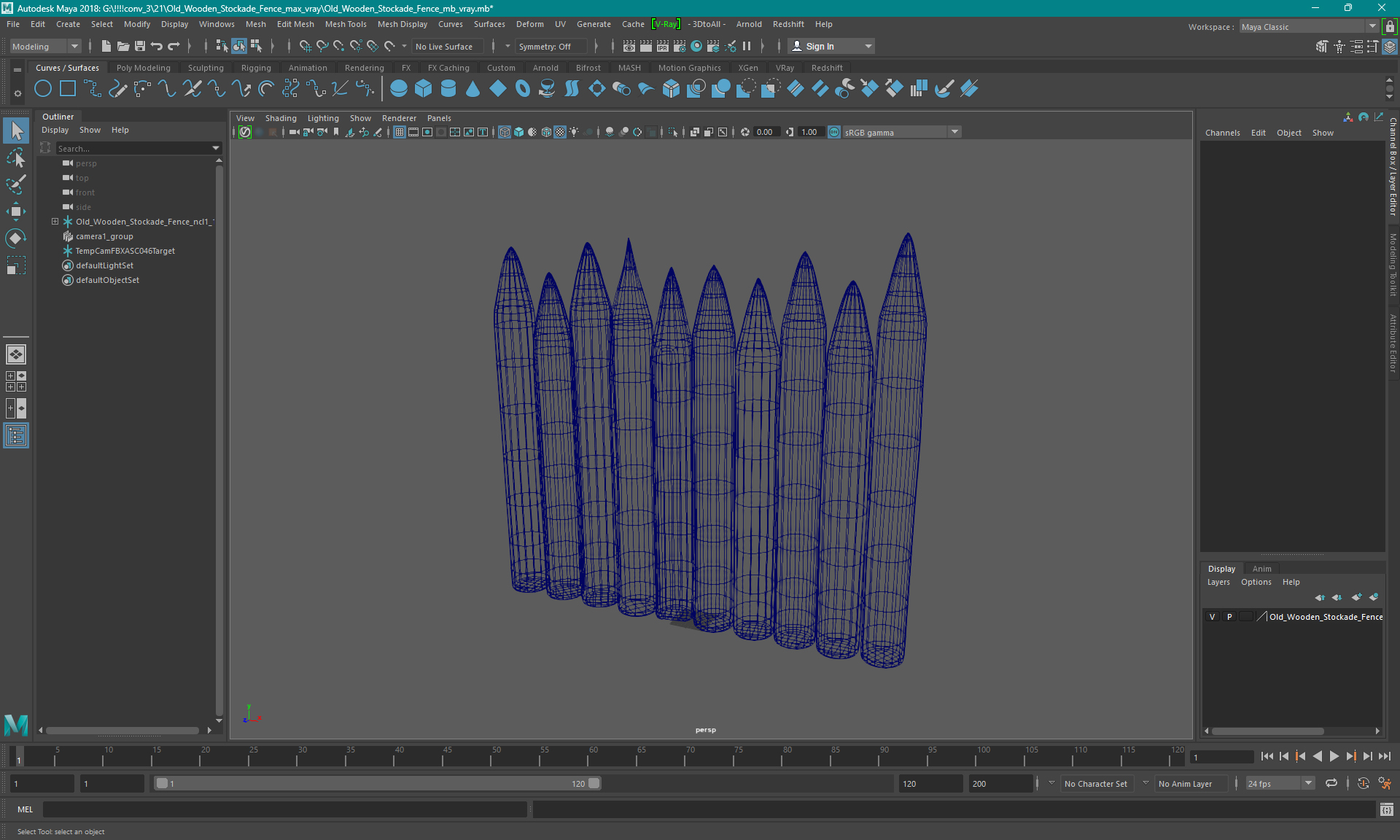This screenshot has height=840, width=1400.
Task: Activate the Paint Selection tool
Action: [x=16, y=184]
